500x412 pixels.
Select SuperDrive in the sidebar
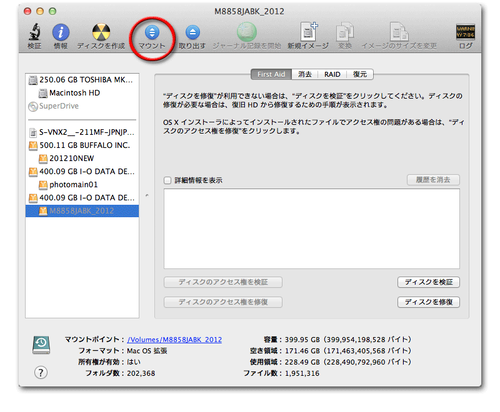(x=82, y=106)
